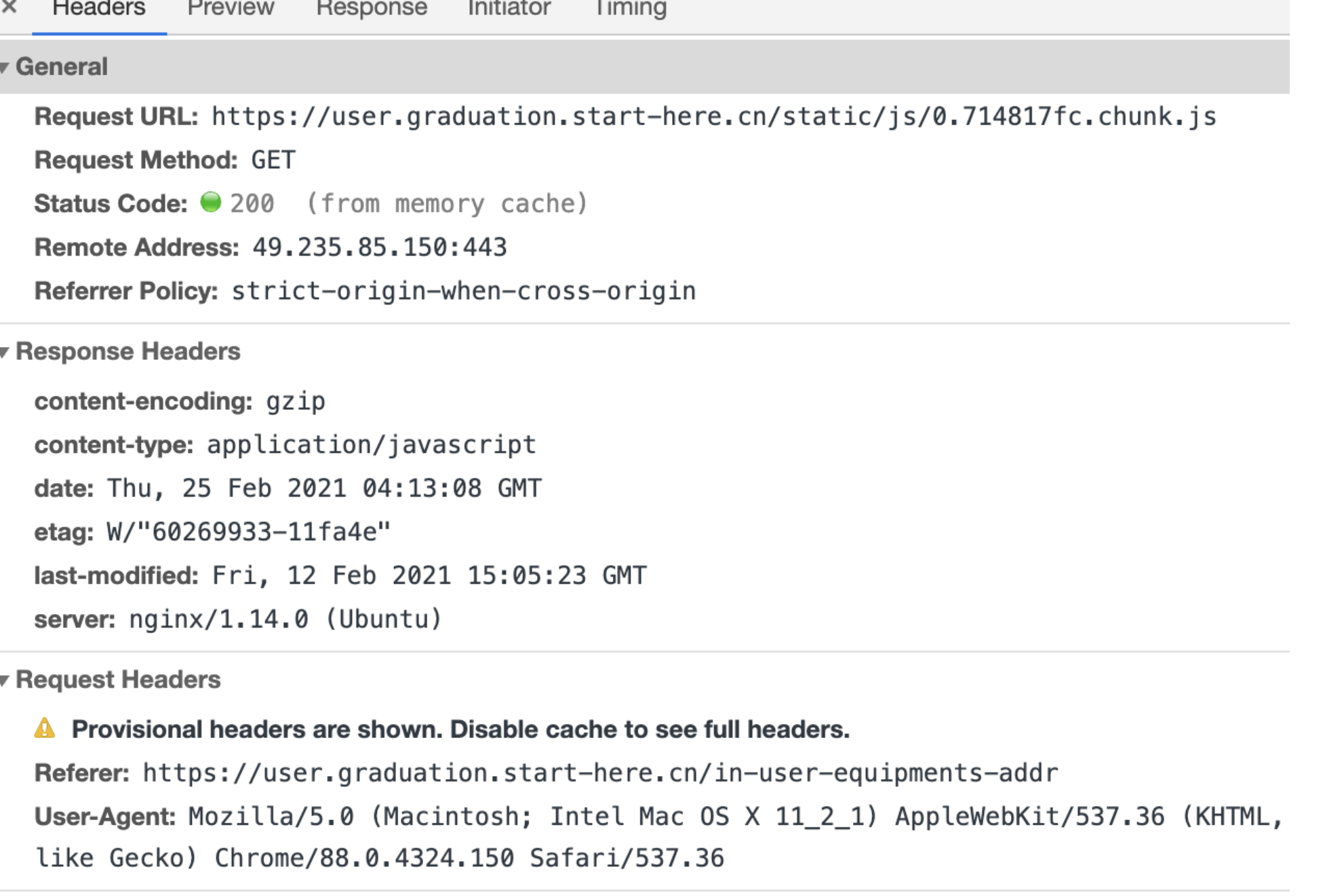This screenshot has width=1325, height=896.
Task: Click the green status code indicator
Action: pos(211,202)
